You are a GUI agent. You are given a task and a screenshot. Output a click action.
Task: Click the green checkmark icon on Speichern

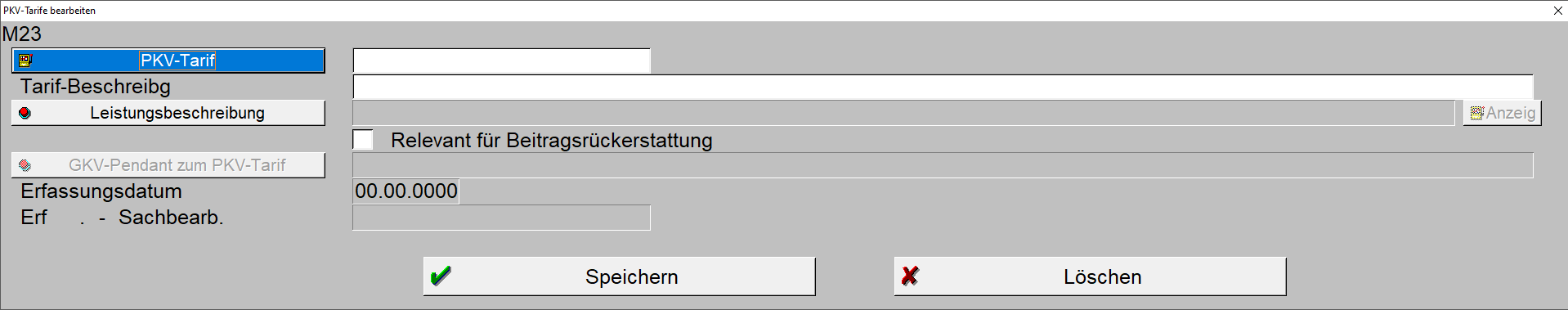pyautogui.click(x=441, y=276)
